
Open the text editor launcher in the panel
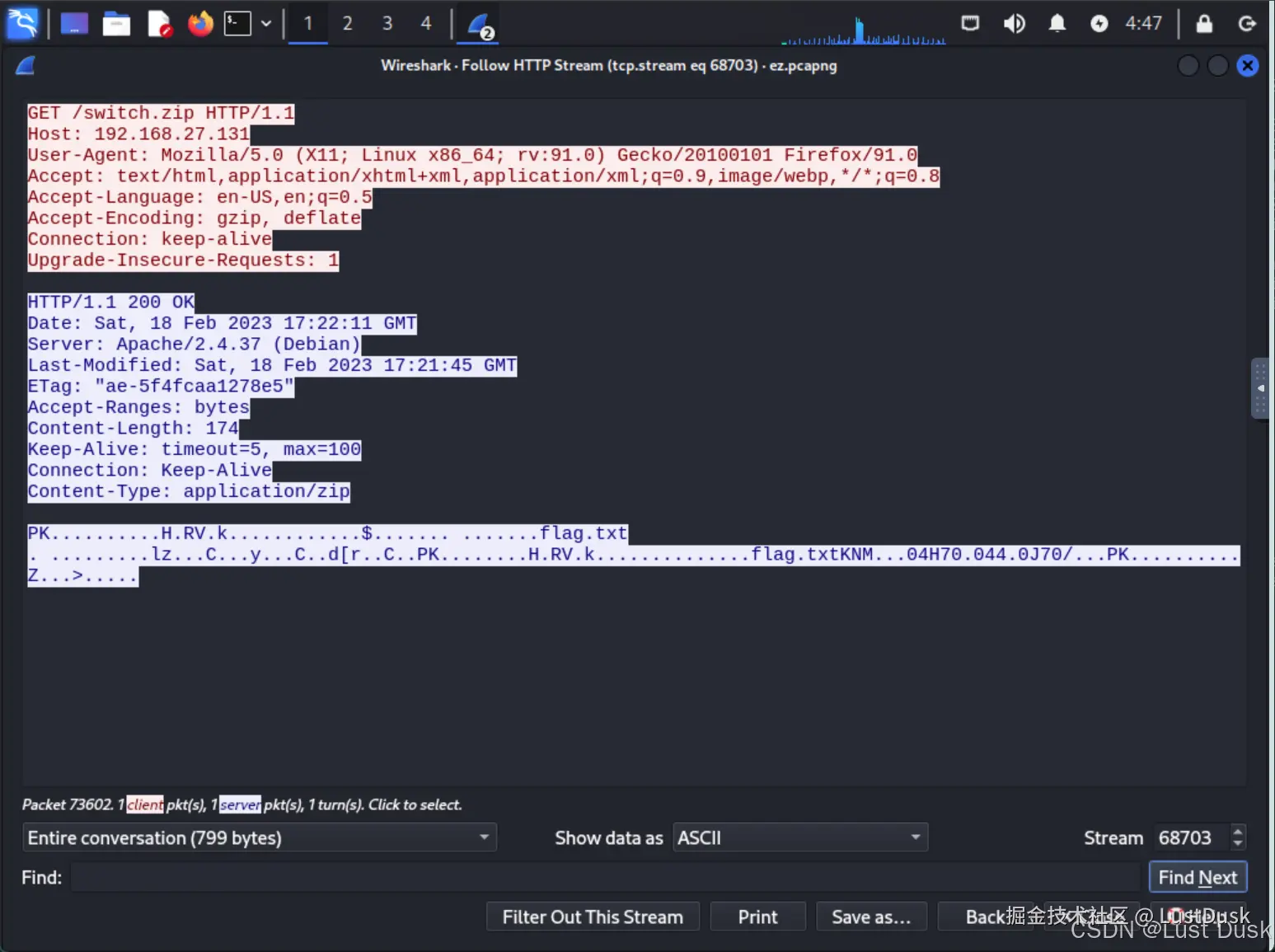[x=160, y=24]
